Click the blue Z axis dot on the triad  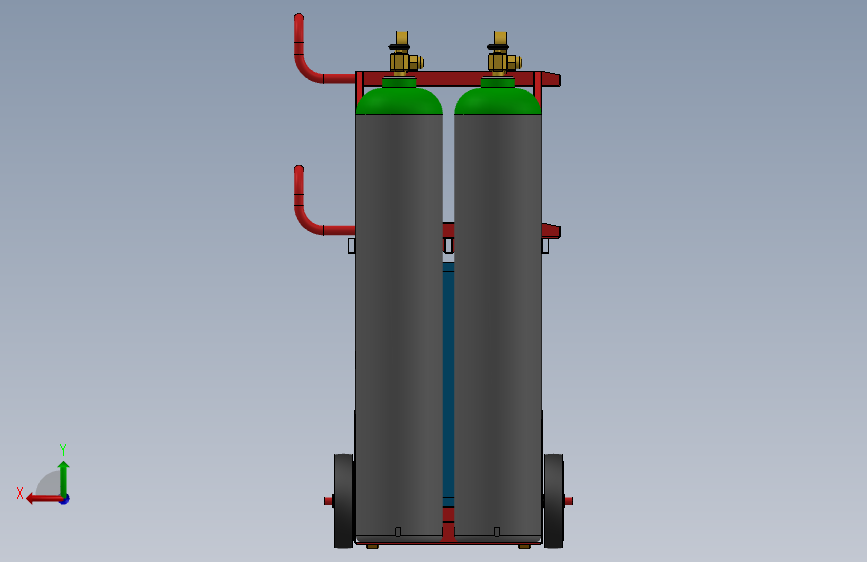click(x=65, y=500)
